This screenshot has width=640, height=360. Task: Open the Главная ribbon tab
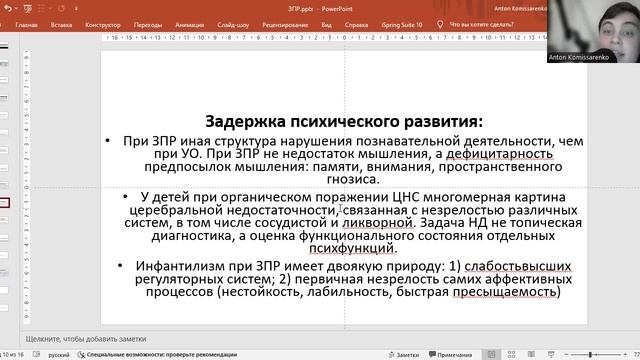pyautogui.click(x=27, y=25)
